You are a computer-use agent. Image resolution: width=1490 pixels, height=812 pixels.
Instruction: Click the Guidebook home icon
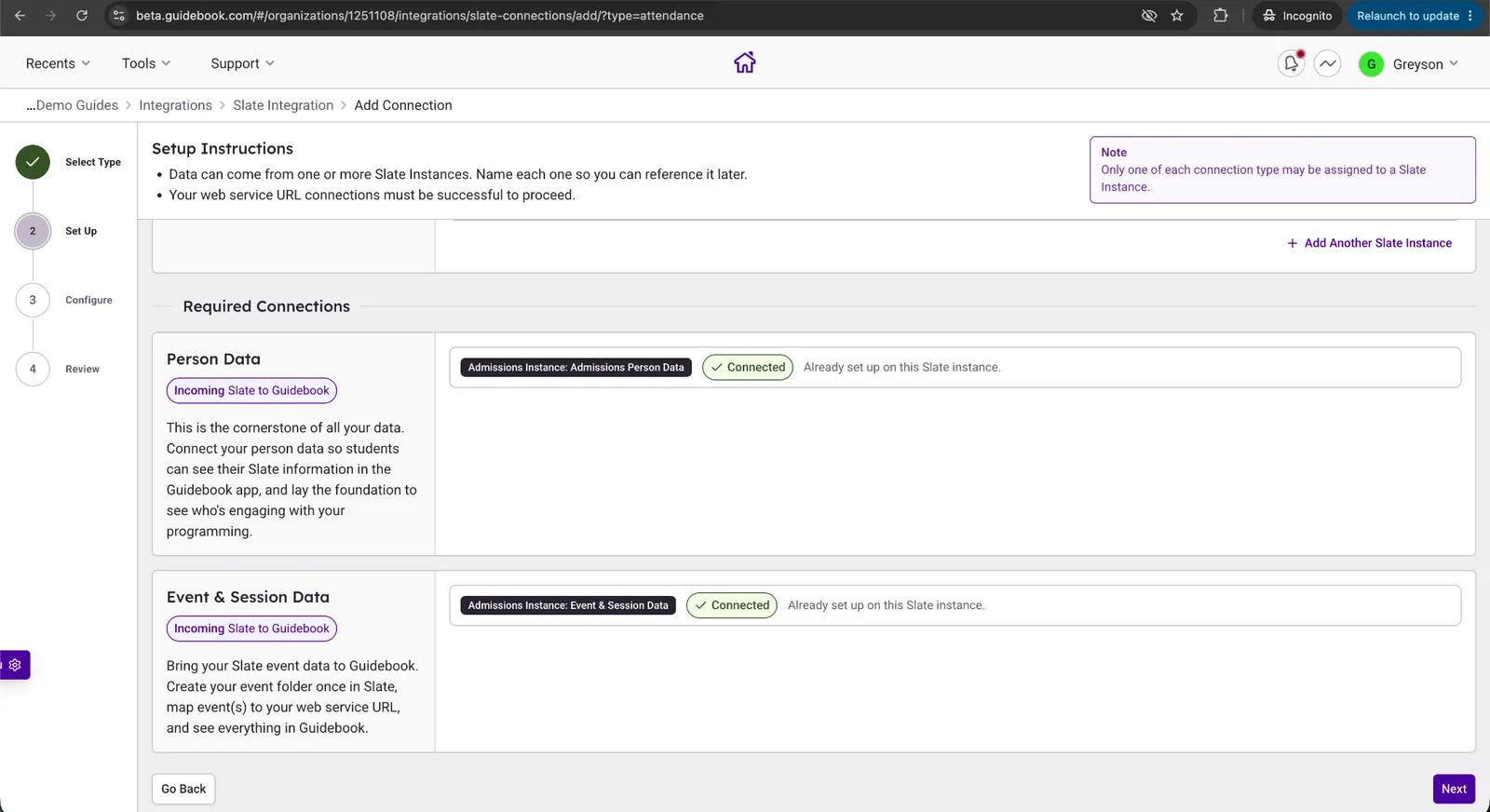pos(745,62)
